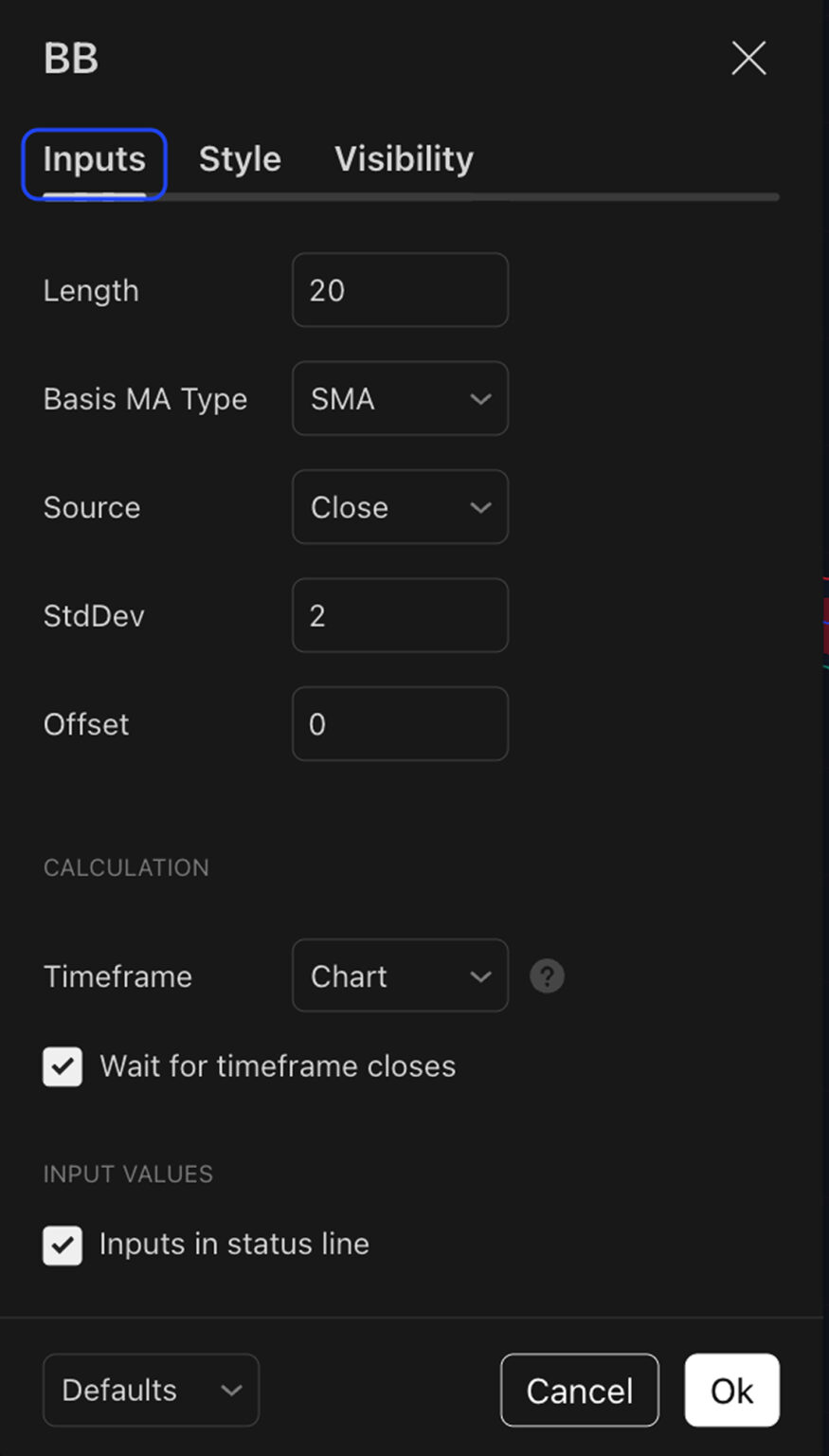The height and width of the screenshot is (1456, 829).
Task: Open the Basis MA Type dropdown showing SMA
Action: click(400, 399)
